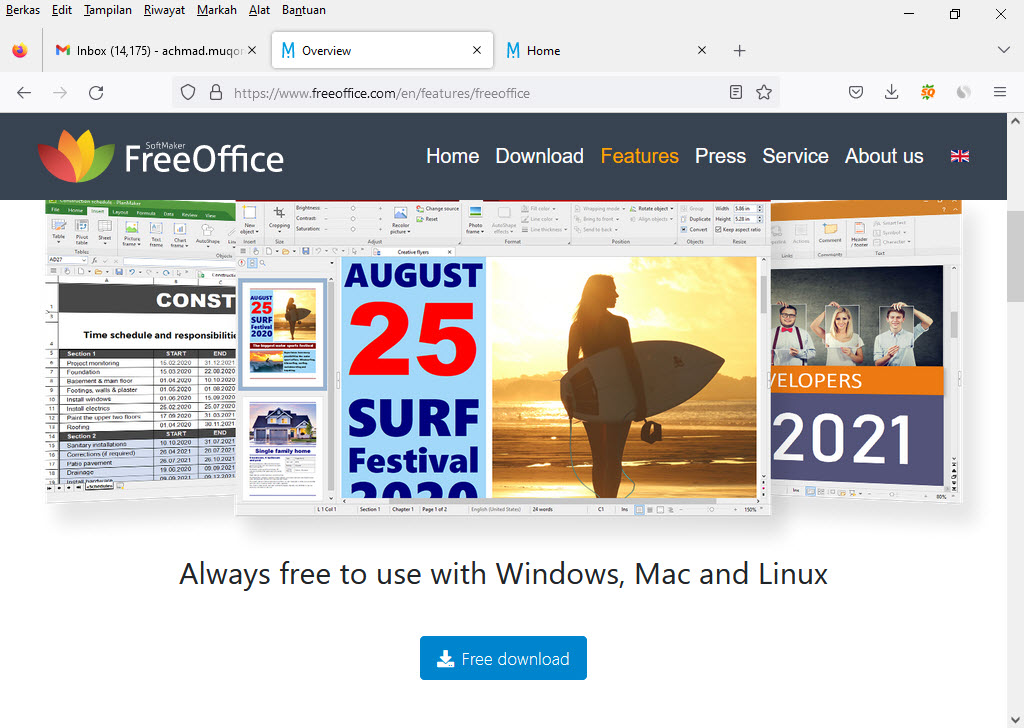Switch to the Formula ribbon tab
Viewport: 1024px width, 728px height.
pyautogui.click(x=146, y=213)
